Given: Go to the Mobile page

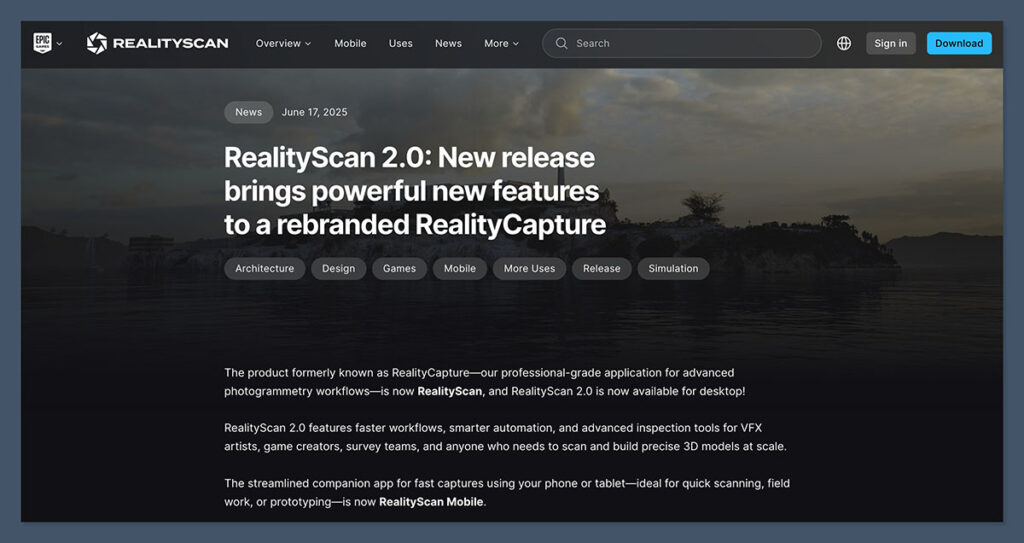Looking at the screenshot, I should (x=350, y=43).
